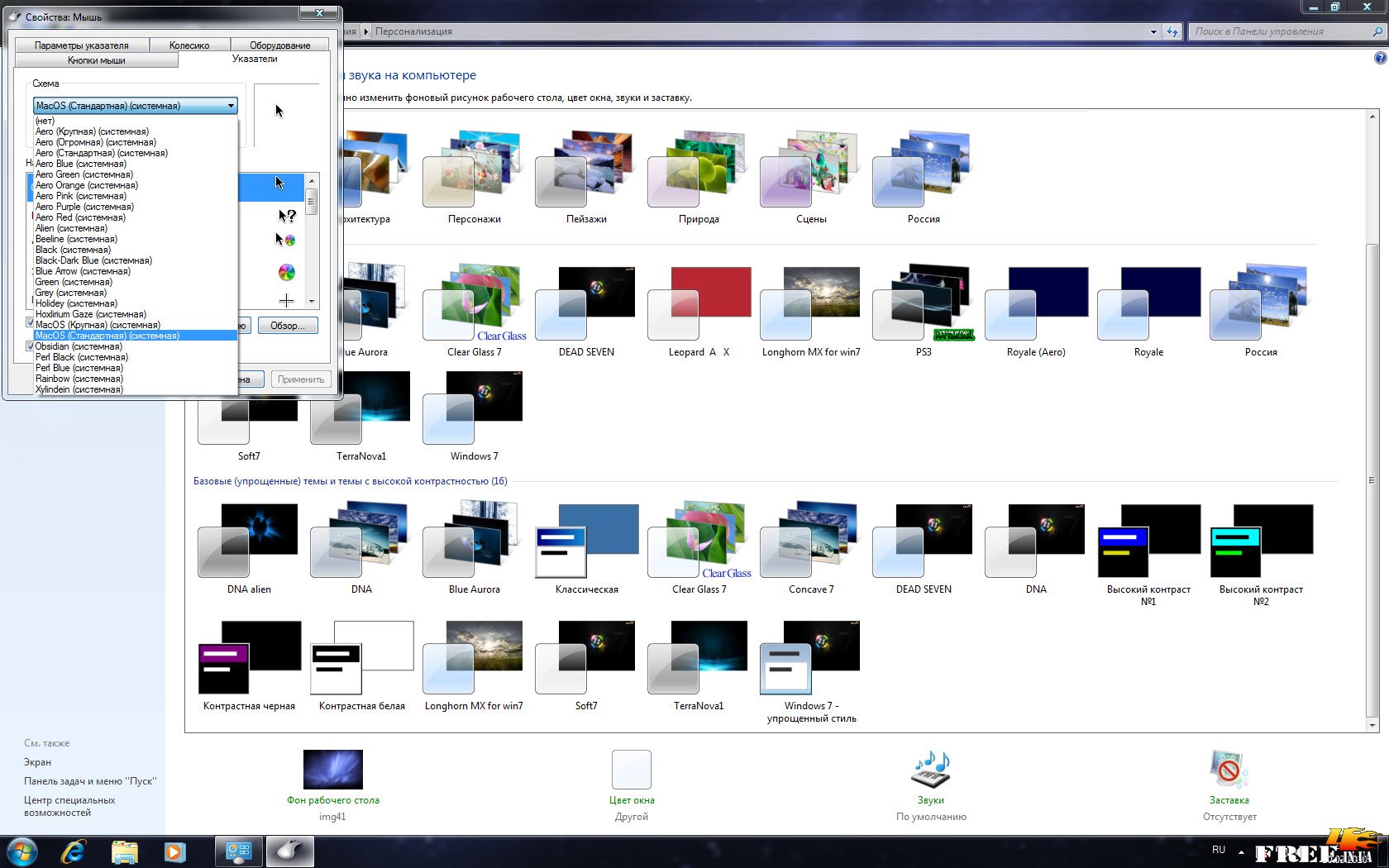Open the Sounds (Звуки) icon
The image size is (1389, 868).
pyautogui.click(x=931, y=770)
